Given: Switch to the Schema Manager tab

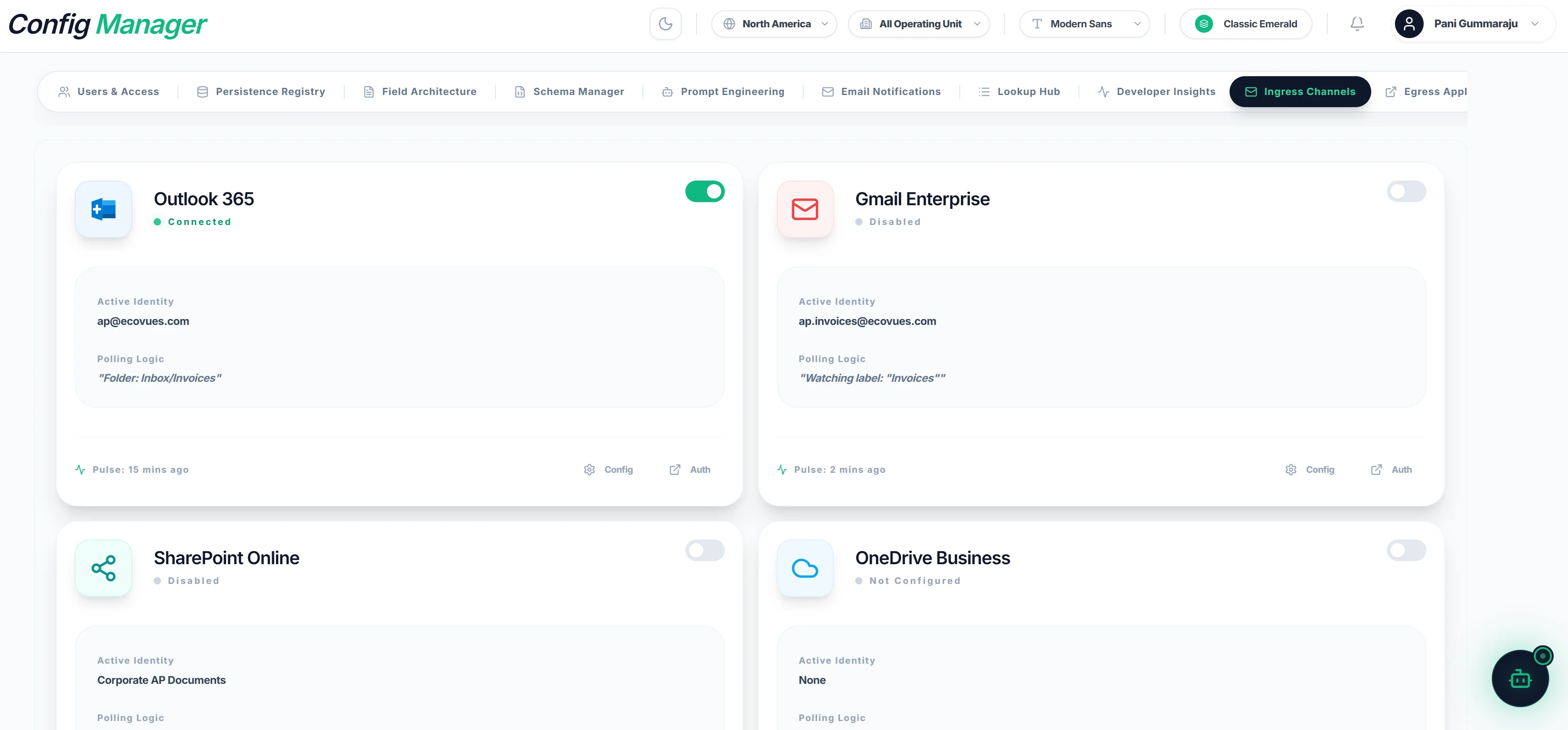Looking at the screenshot, I should (x=569, y=92).
